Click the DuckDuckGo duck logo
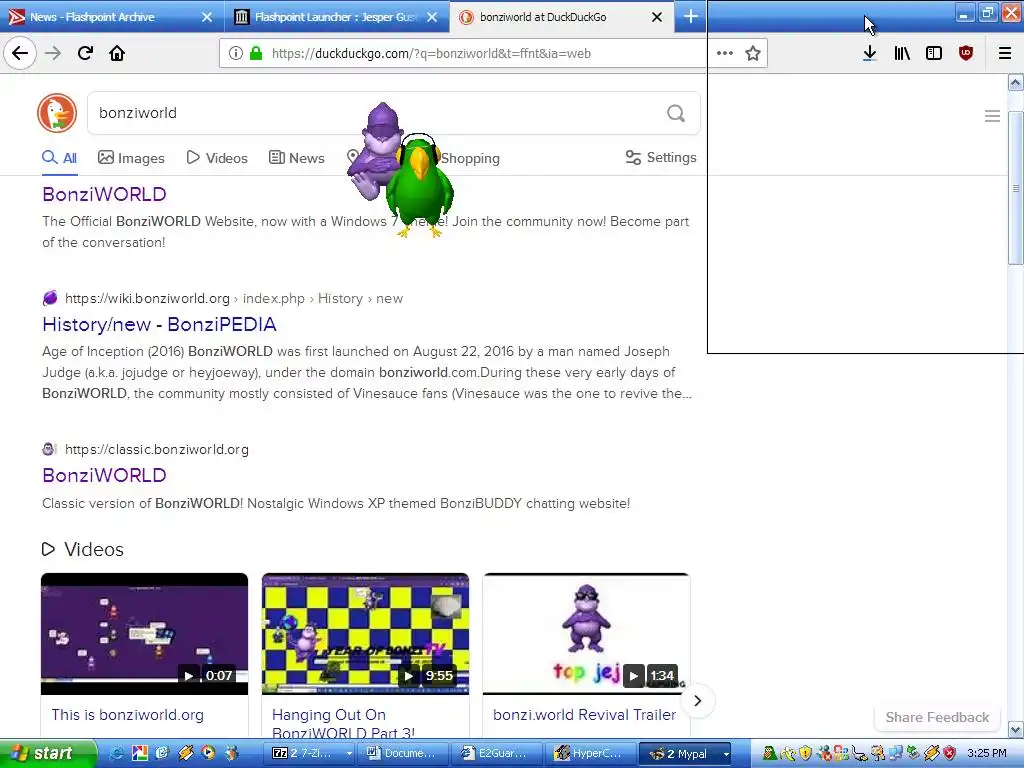Viewport: 1024px width, 768px height. click(x=57, y=113)
